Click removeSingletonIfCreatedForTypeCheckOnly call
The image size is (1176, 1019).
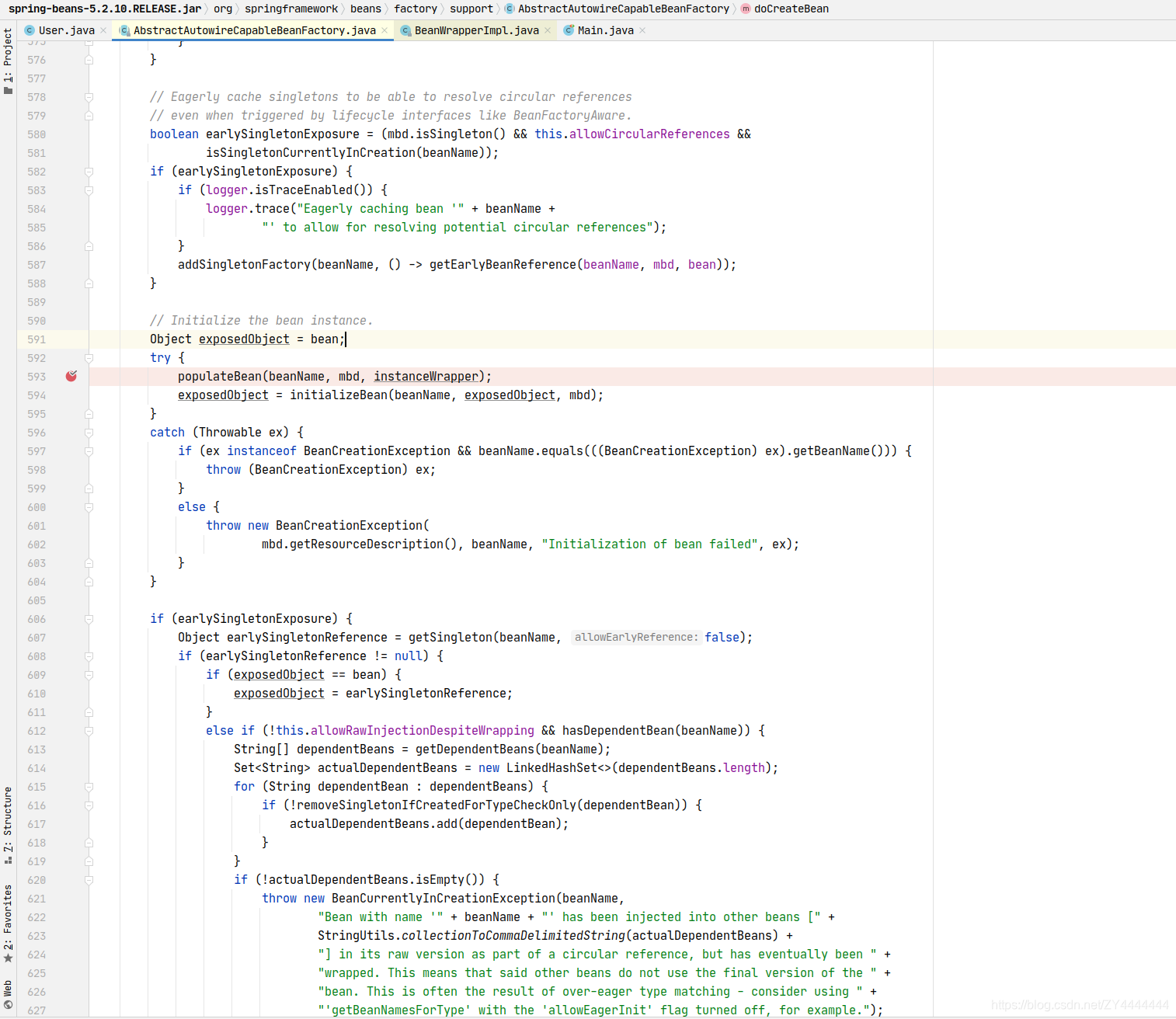[x=437, y=805]
